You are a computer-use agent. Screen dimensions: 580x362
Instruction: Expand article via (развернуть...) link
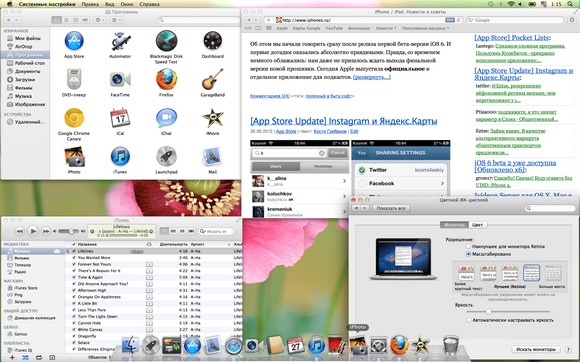pyautogui.click(x=372, y=77)
